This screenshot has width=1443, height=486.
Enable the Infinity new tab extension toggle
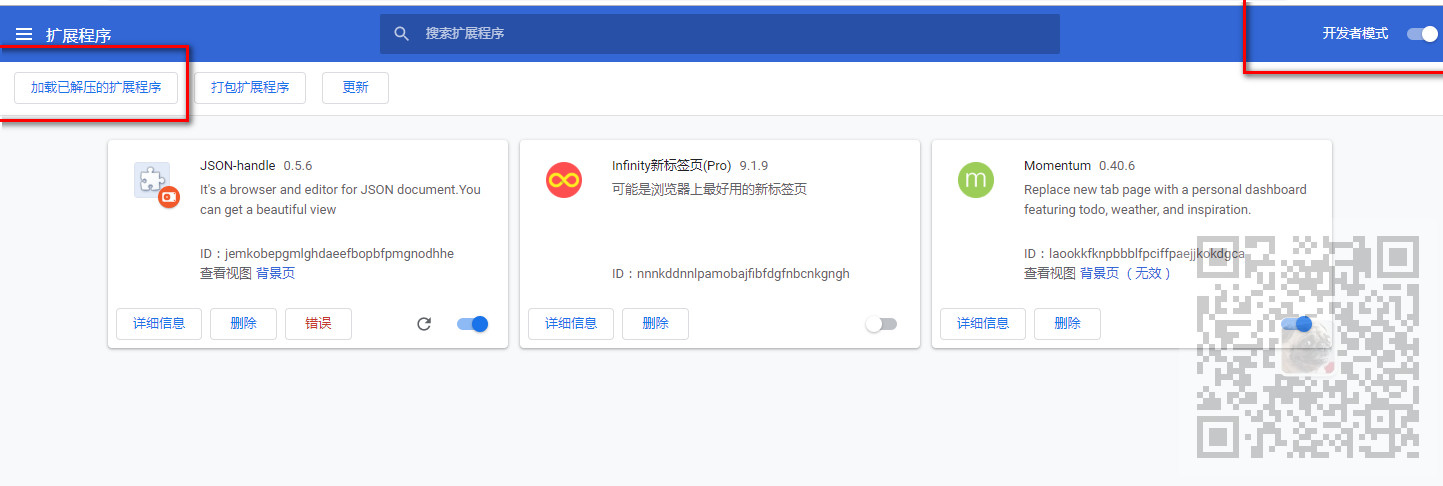(881, 324)
